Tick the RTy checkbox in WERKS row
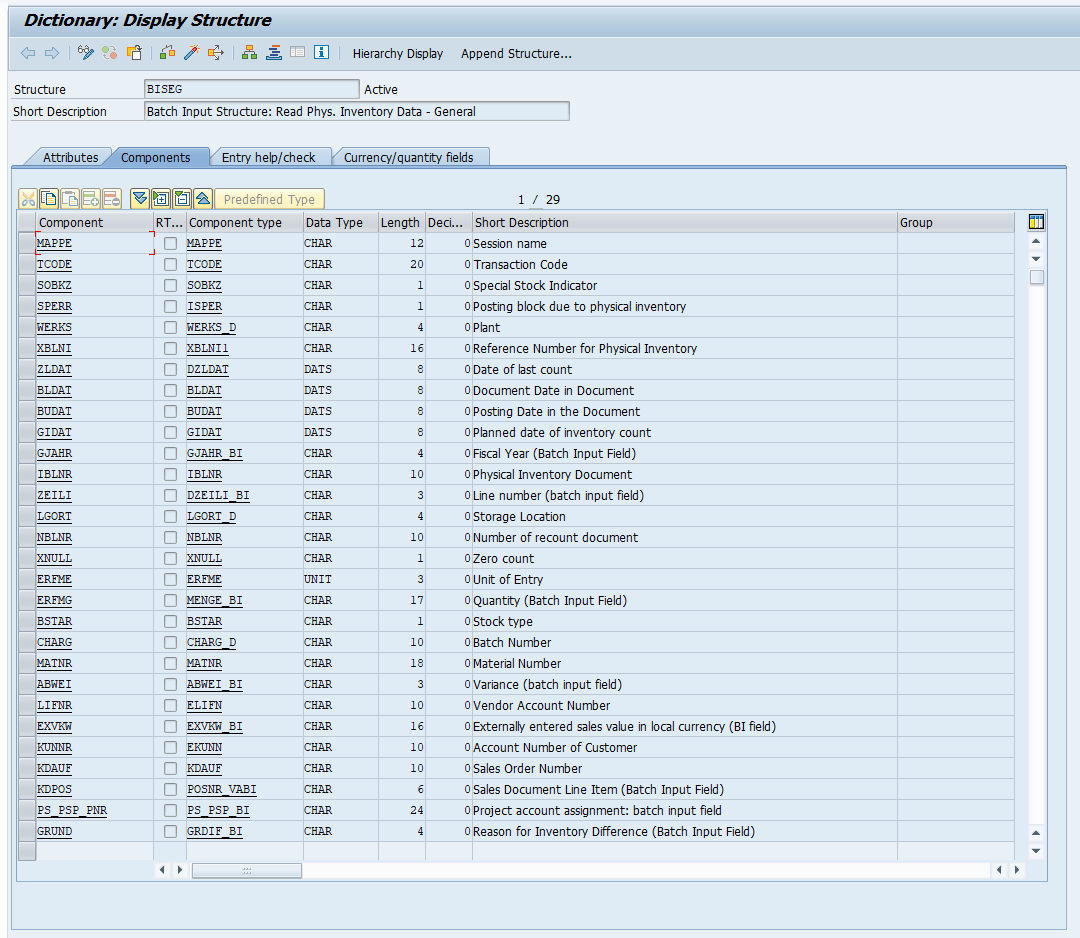The image size is (1080, 938). [171, 328]
